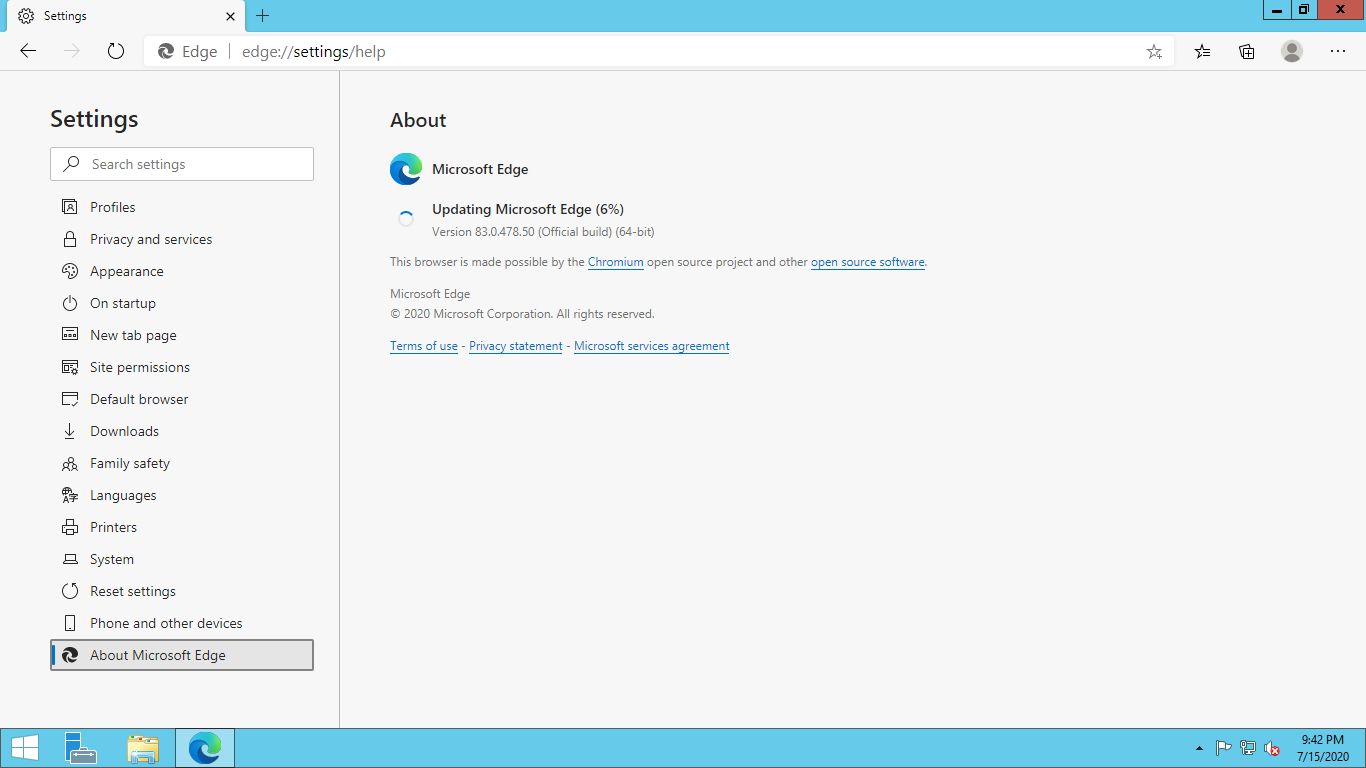The height and width of the screenshot is (768, 1366).
Task: Close the Settings tab using its X
Action: tap(231, 16)
